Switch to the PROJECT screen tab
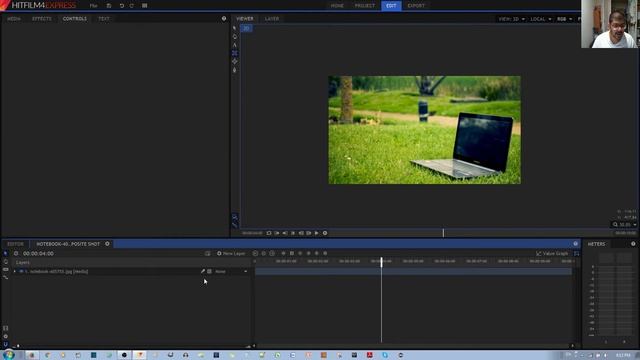This screenshot has width=640, height=360. (x=364, y=6)
